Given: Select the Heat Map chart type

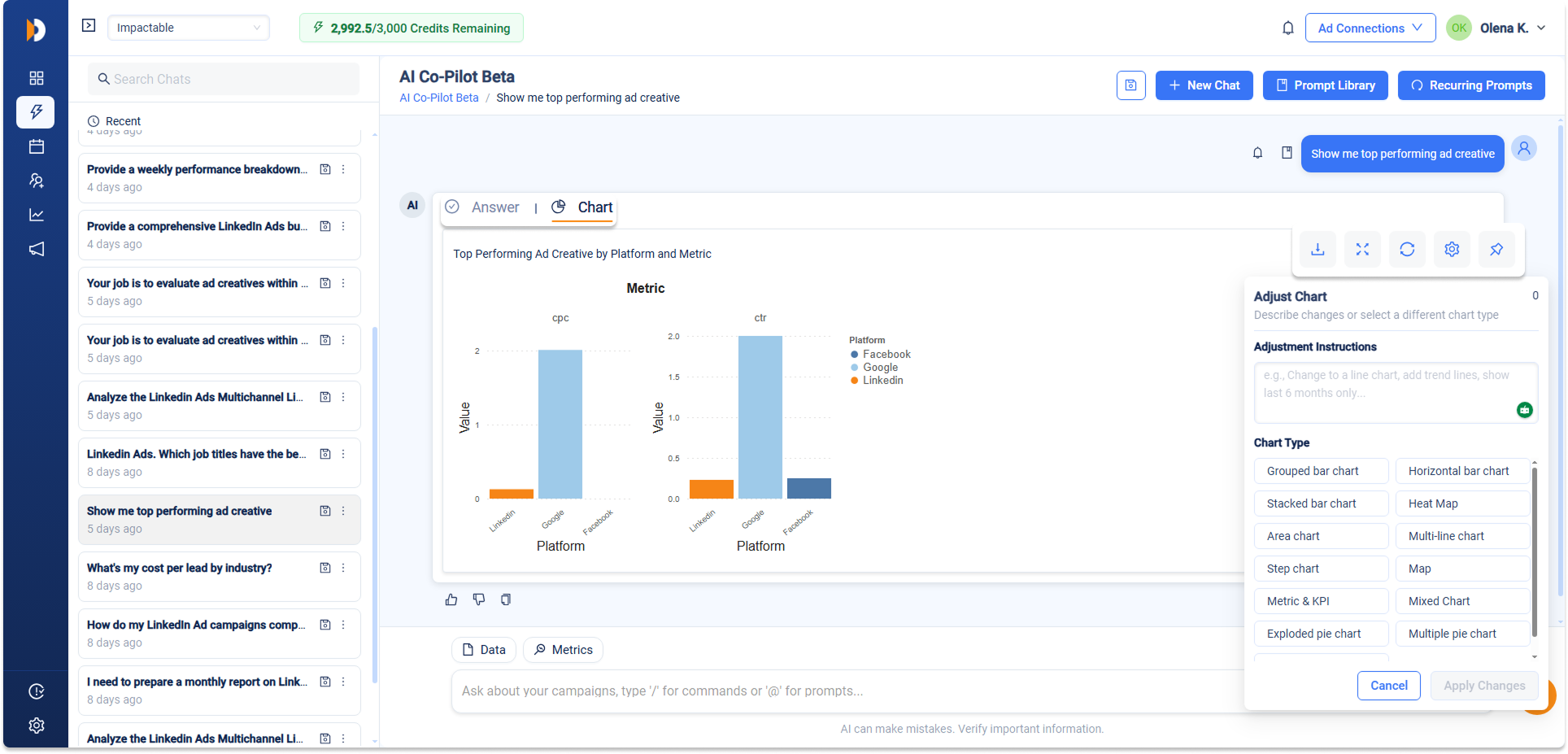Looking at the screenshot, I should [x=1462, y=503].
